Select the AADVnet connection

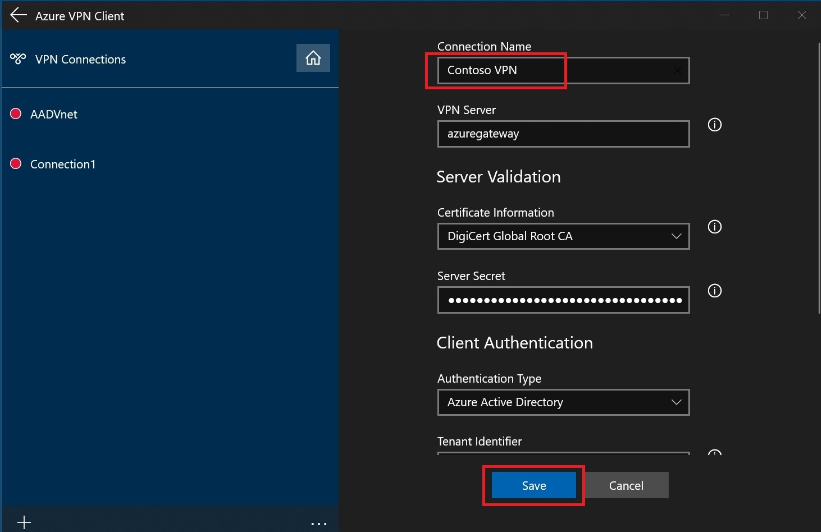click(x=170, y=114)
